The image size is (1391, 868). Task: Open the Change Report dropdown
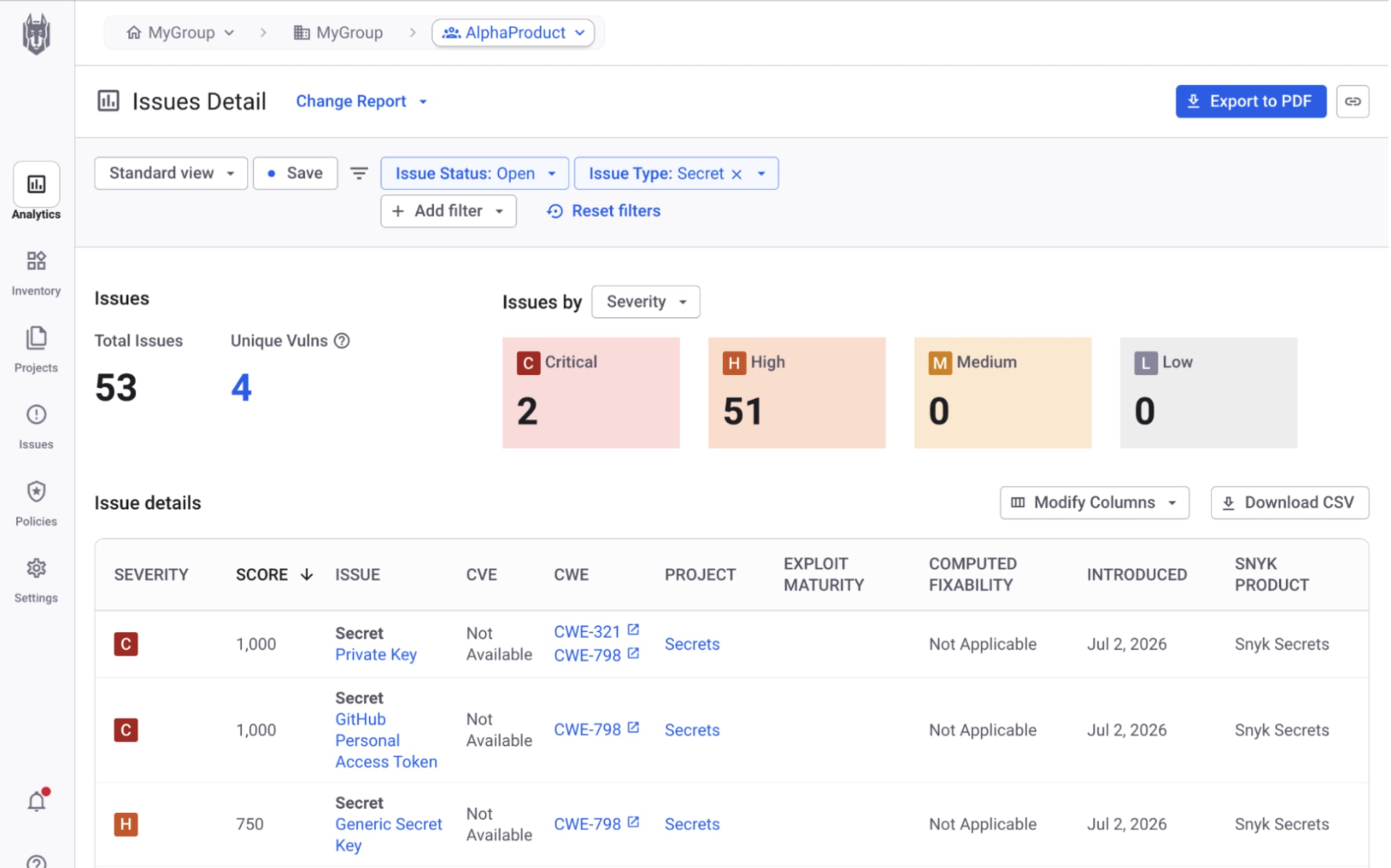tap(362, 102)
